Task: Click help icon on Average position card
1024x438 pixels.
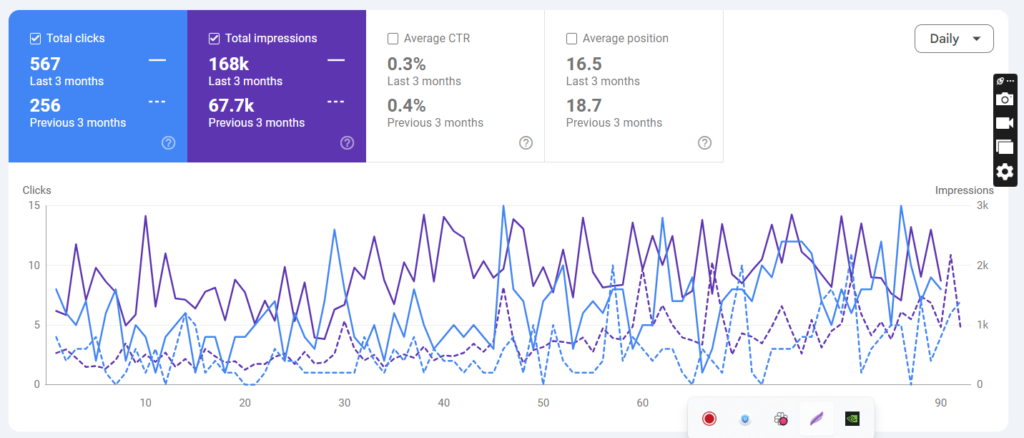Action: pyautogui.click(x=705, y=143)
